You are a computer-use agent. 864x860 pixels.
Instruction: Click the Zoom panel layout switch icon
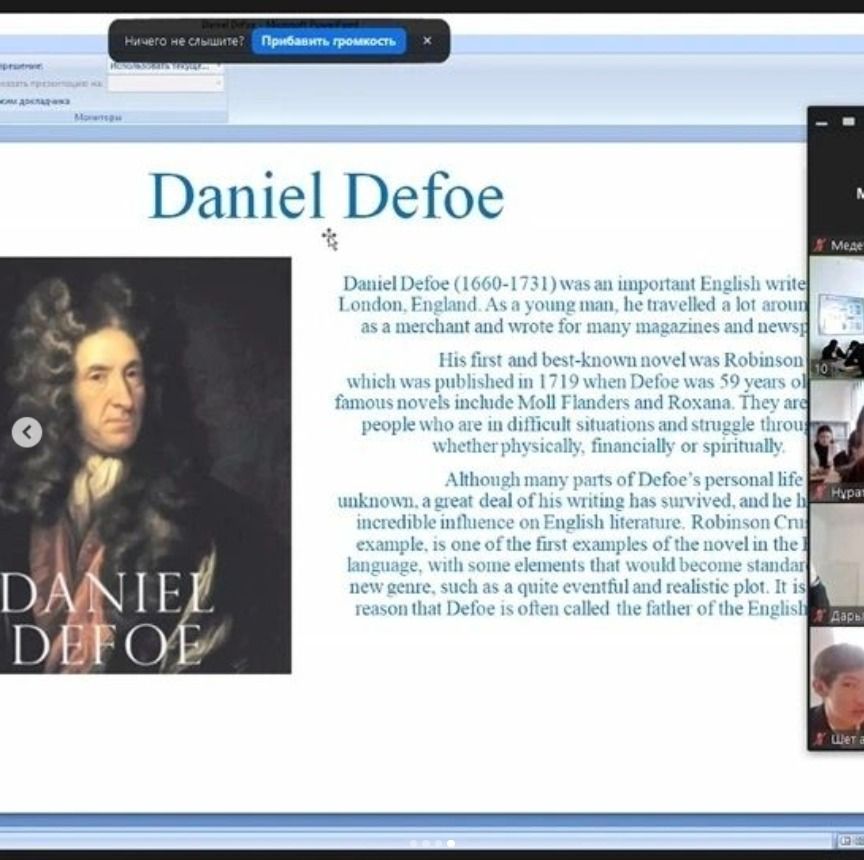[849, 123]
